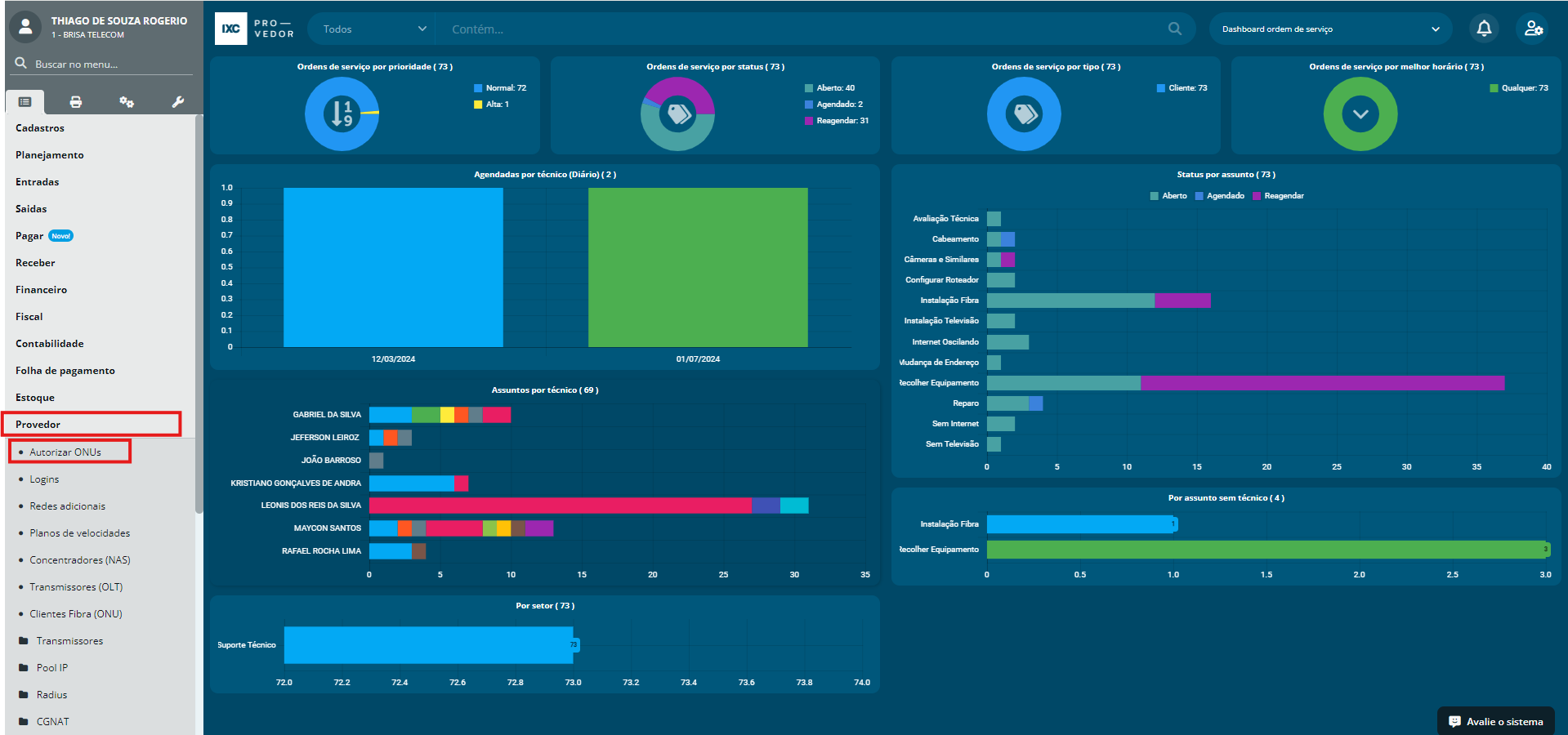Click the yellow Alta legend color swatch

pos(478,105)
